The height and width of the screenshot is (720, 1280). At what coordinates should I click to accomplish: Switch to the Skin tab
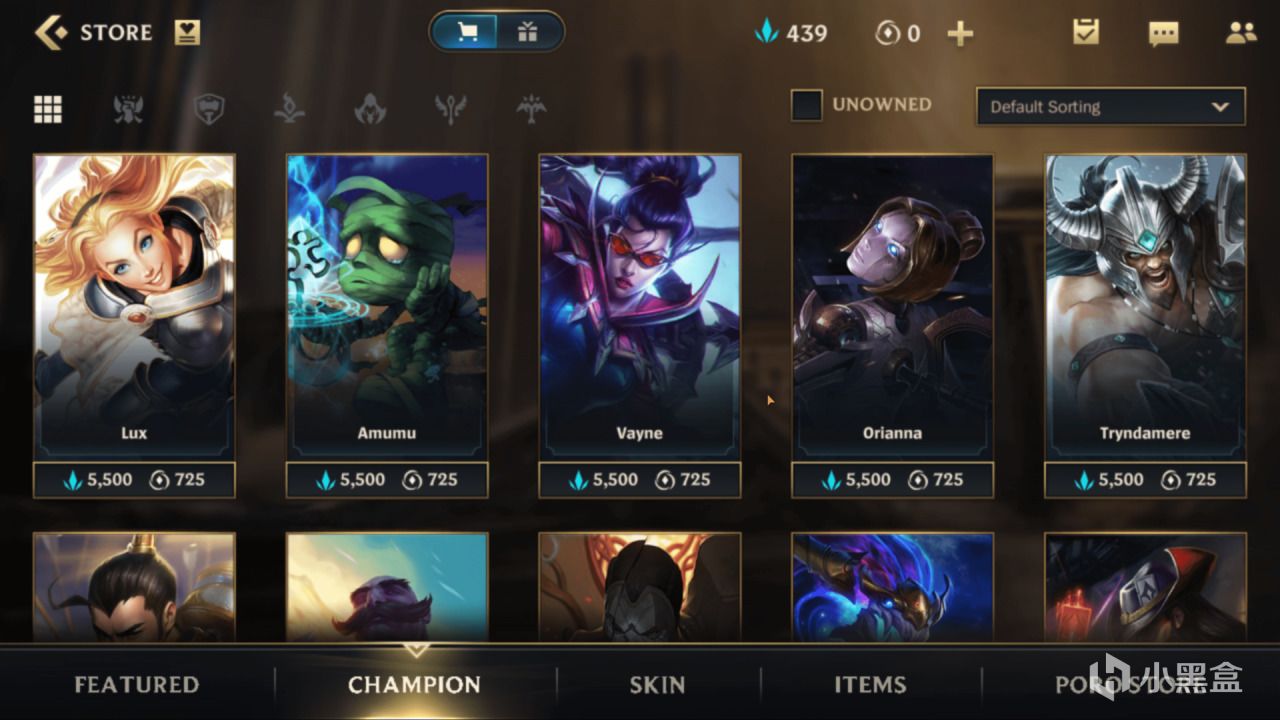tap(657, 685)
